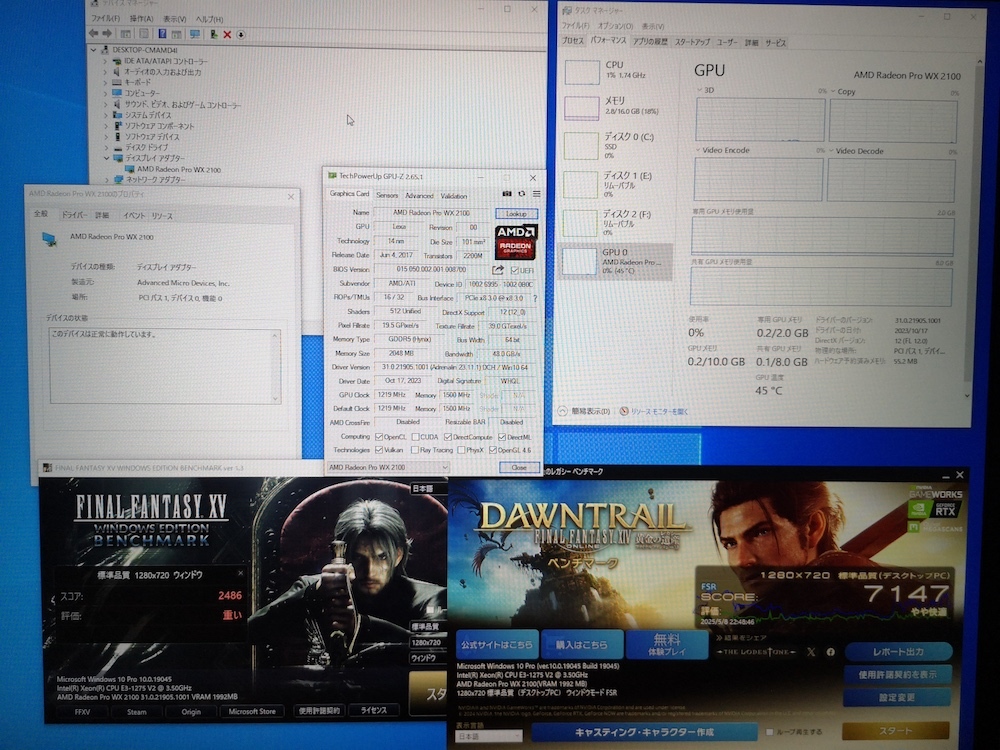Screen dimensions: 1000x750
Task: Click the Microsoft Store button in the FFXV benchmark
Action: [x=252, y=711]
